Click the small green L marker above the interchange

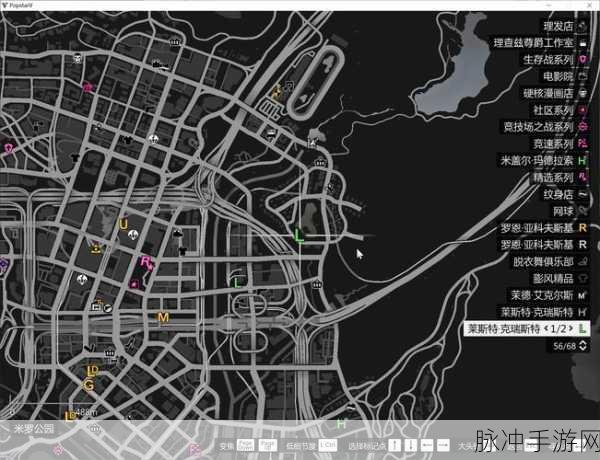point(237,283)
